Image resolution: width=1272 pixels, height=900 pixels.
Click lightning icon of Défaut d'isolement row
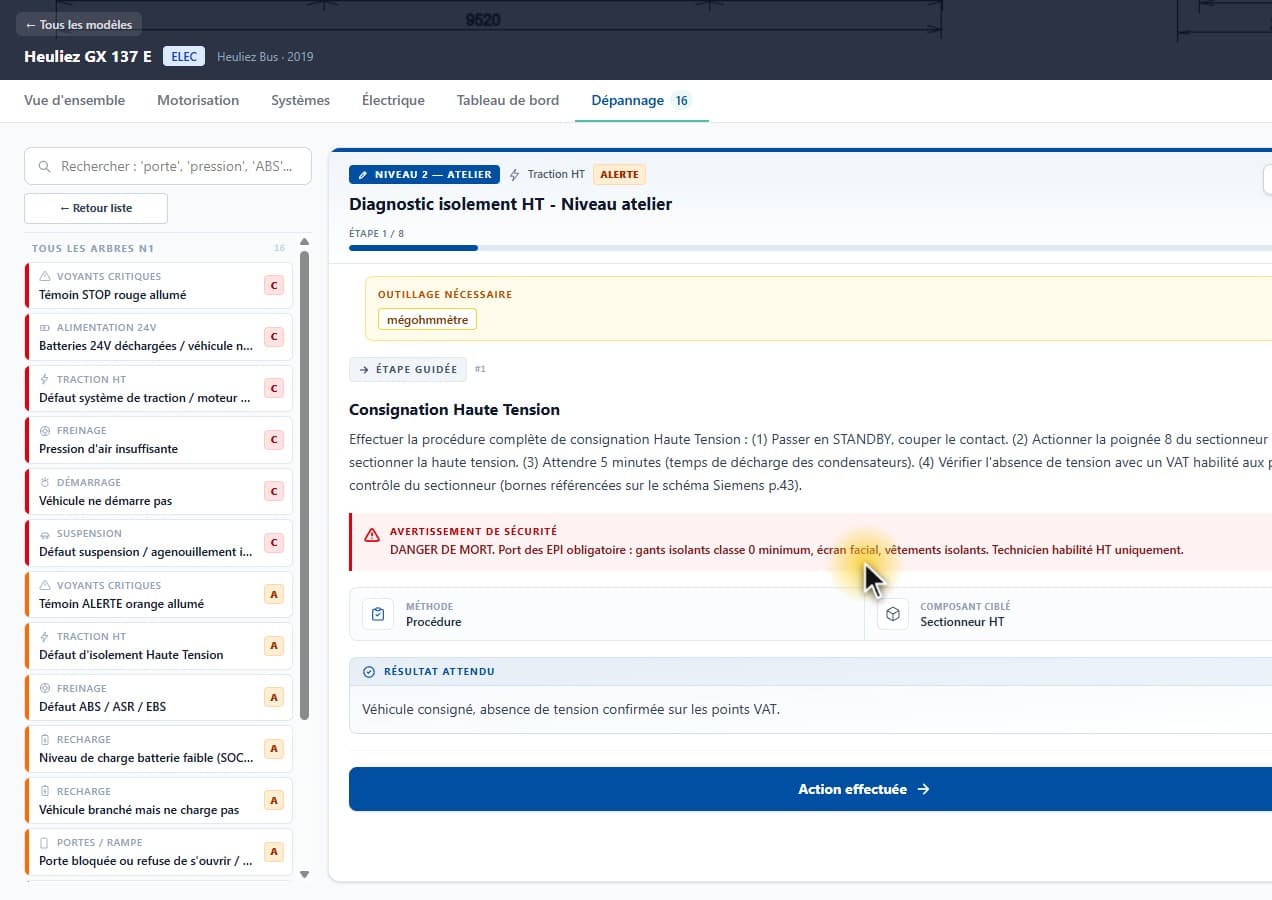[44, 637]
